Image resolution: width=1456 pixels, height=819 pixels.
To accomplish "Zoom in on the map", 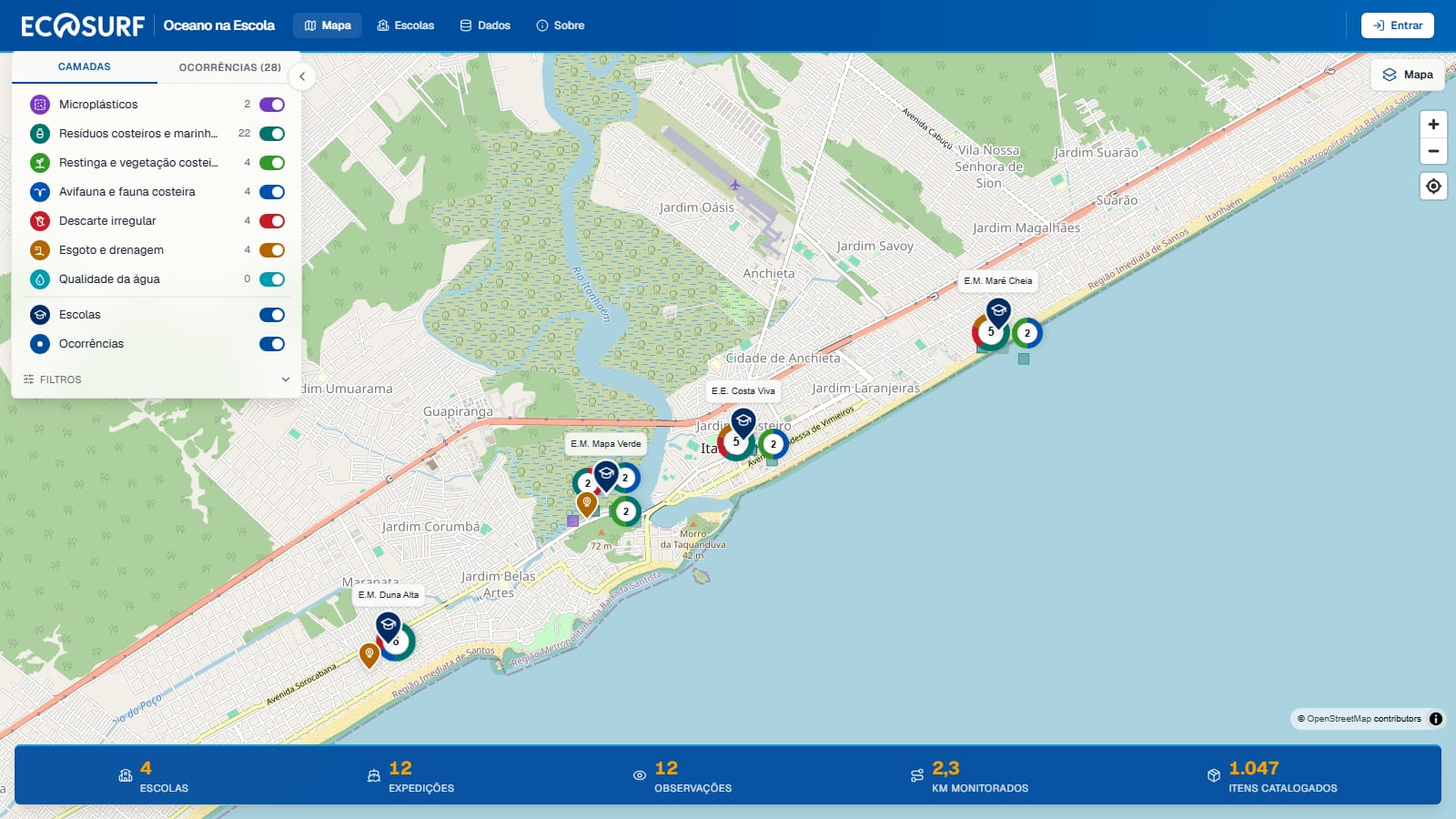I will [1433, 125].
